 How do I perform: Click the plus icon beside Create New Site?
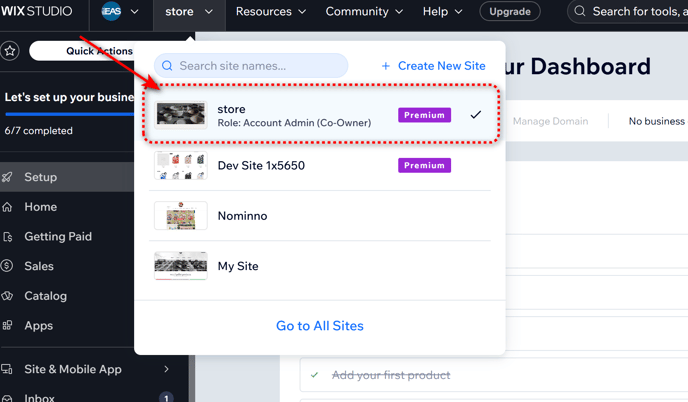[x=385, y=66]
